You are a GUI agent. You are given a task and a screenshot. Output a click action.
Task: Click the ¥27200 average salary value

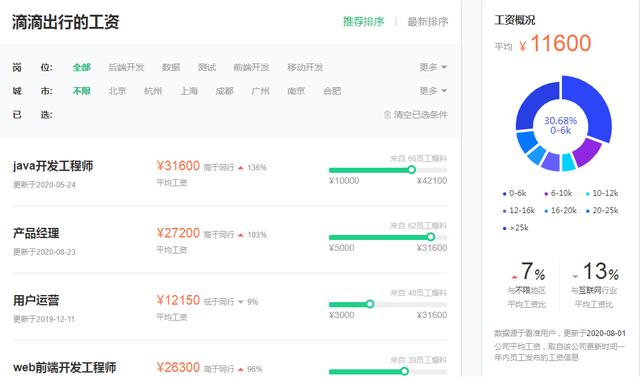click(x=178, y=233)
